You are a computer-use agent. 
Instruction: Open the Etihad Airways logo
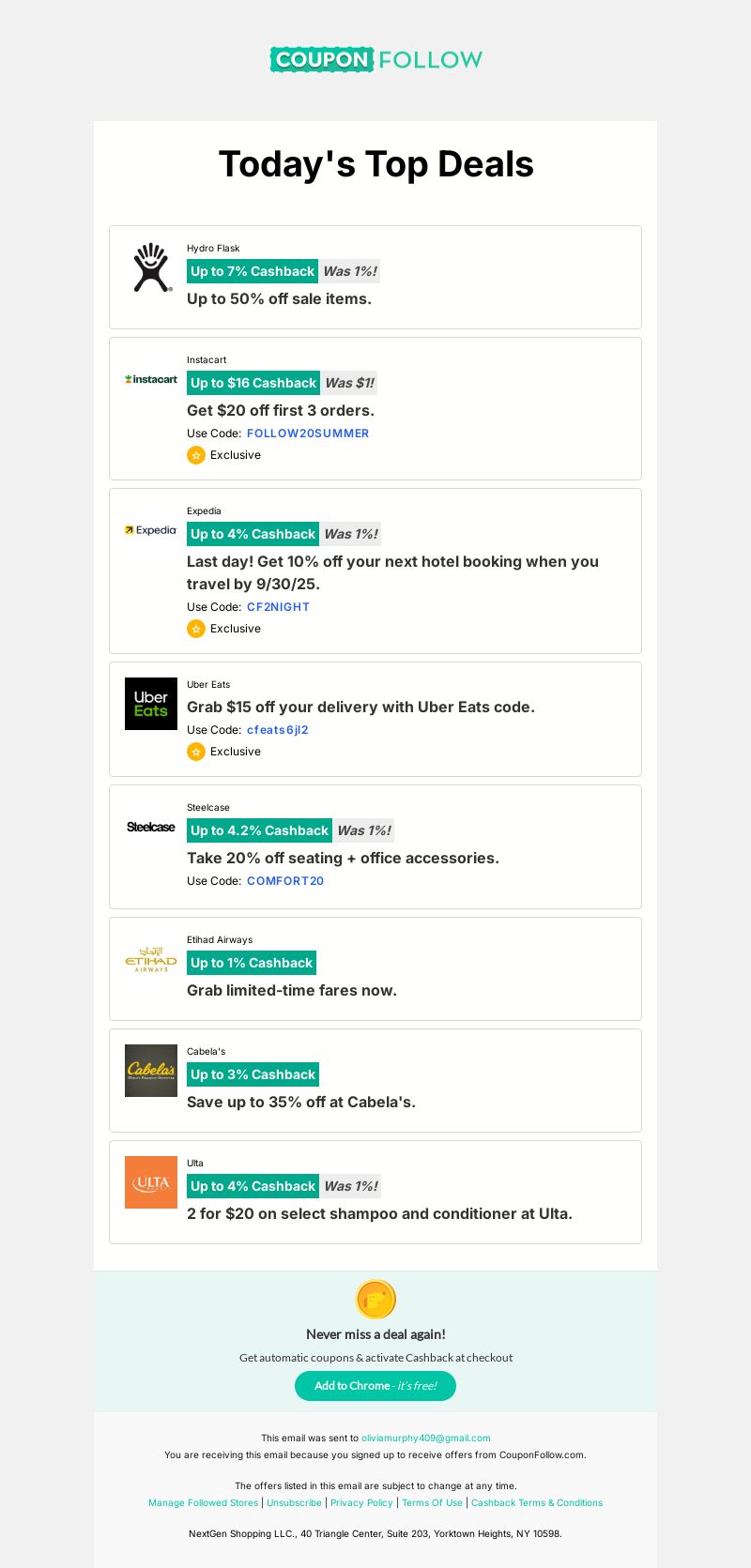(x=151, y=960)
